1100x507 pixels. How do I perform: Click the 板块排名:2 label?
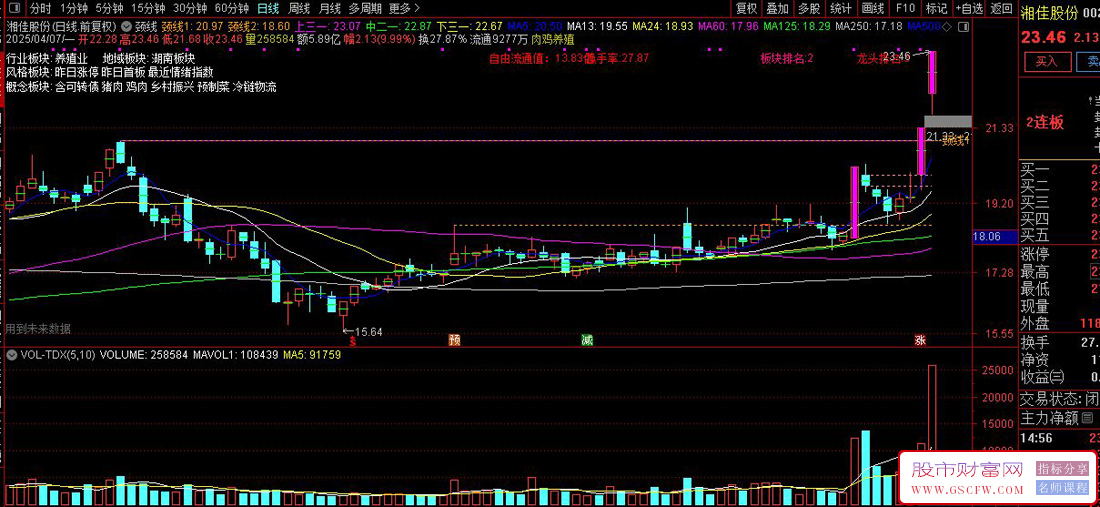(787, 58)
